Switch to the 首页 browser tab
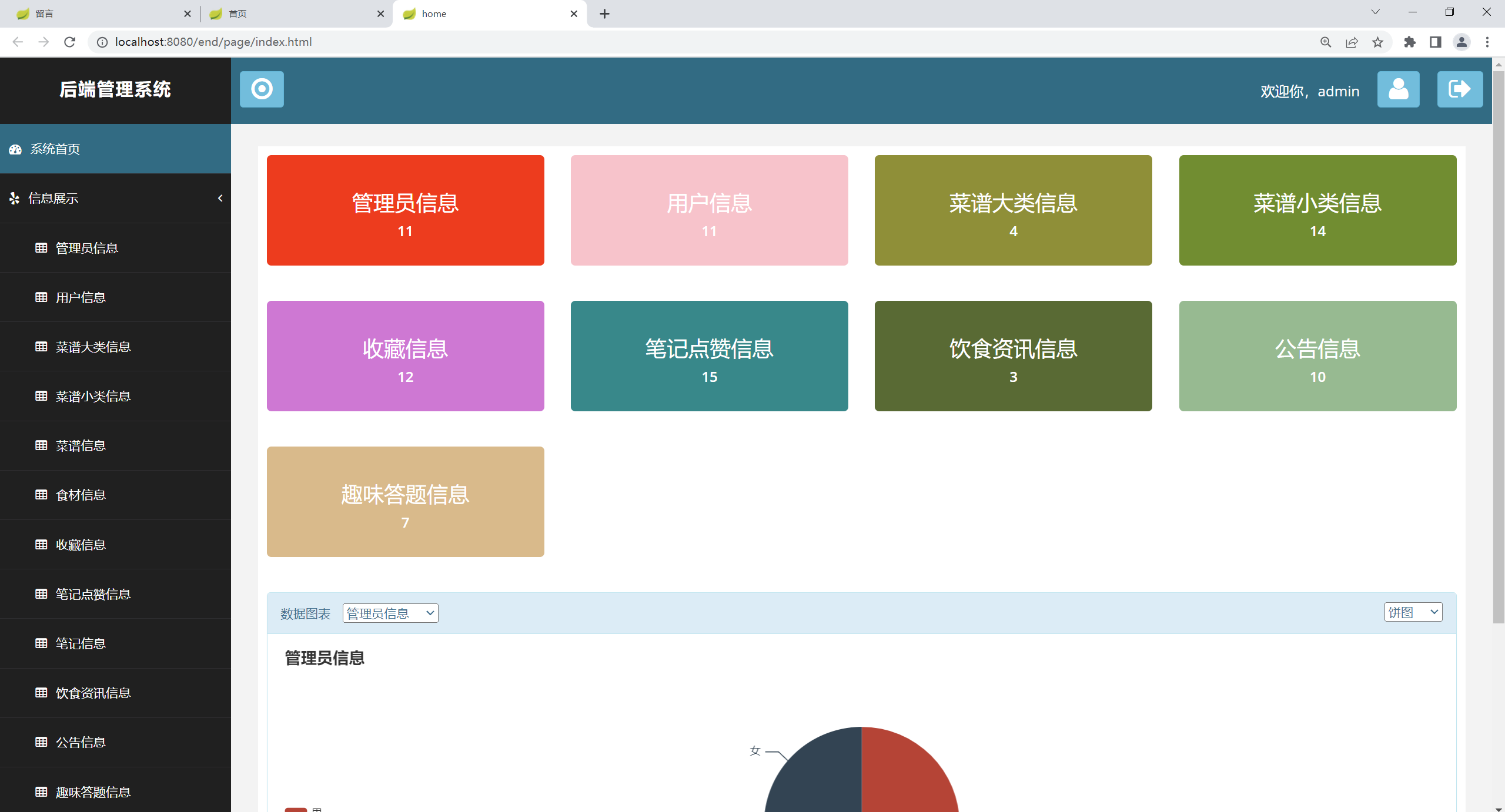The image size is (1505, 812). tap(296, 14)
